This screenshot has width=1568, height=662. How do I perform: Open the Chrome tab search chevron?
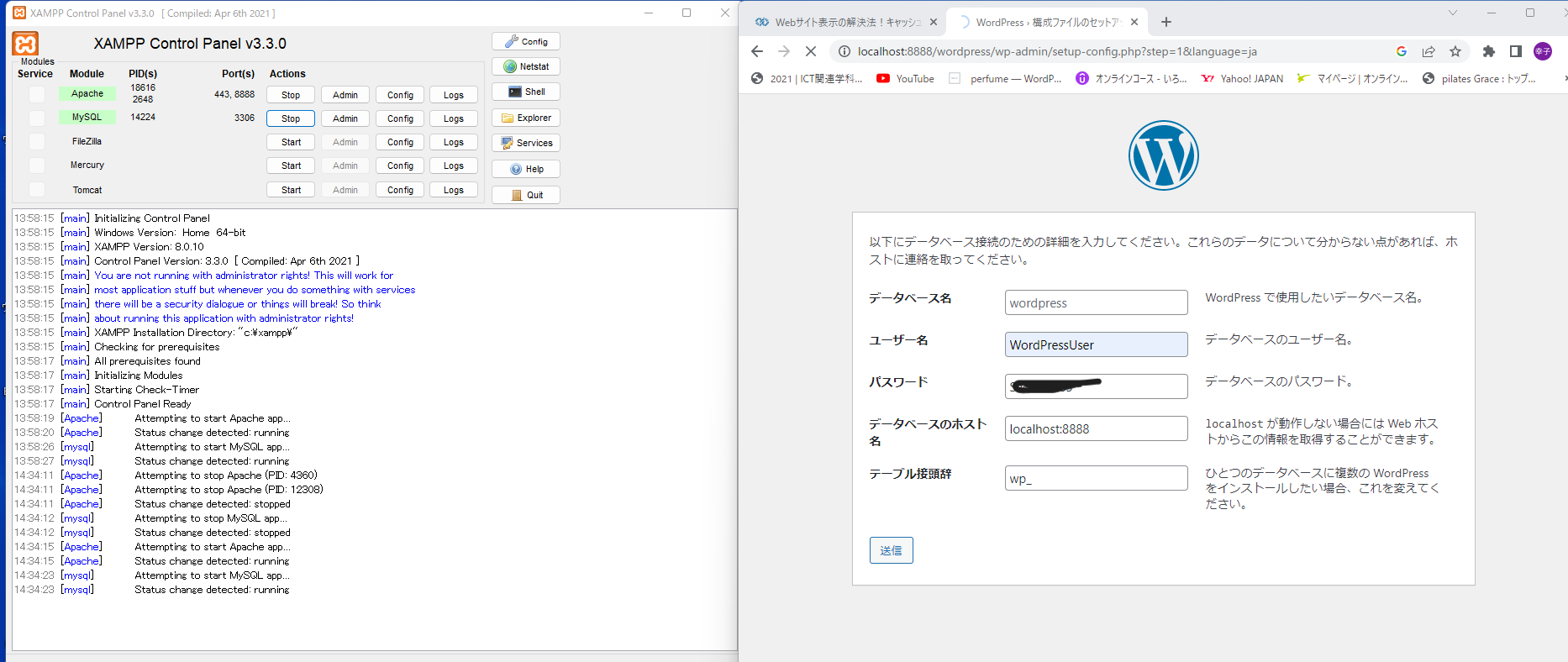1453,13
